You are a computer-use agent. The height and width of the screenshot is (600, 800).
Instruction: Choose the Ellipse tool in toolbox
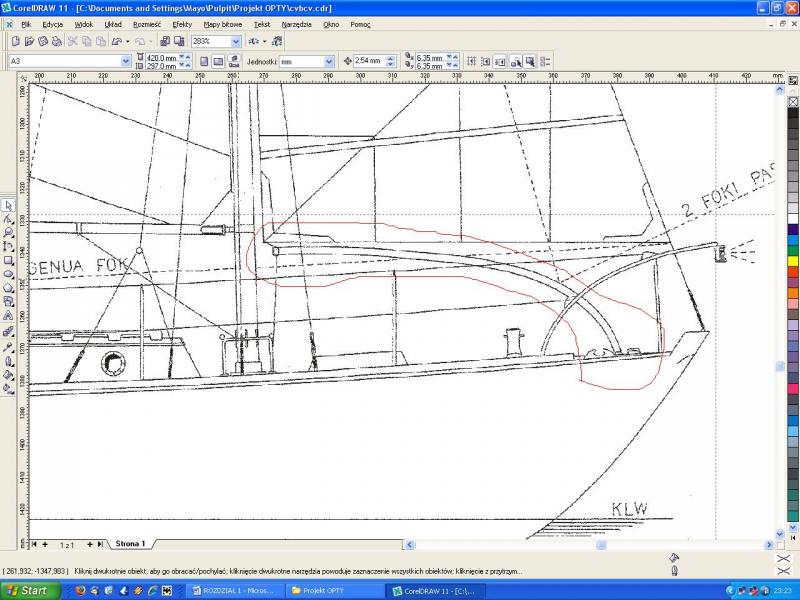coord(8,274)
